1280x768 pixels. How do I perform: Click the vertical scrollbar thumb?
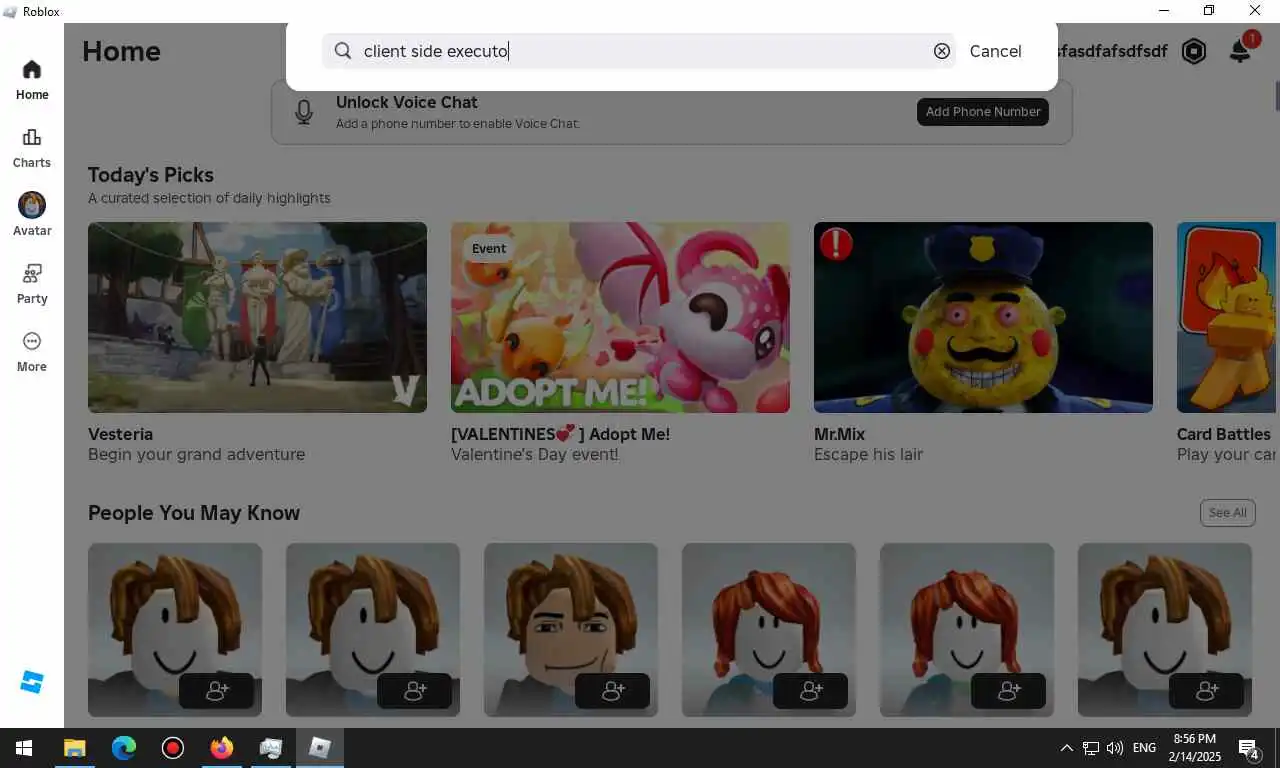[1277, 96]
